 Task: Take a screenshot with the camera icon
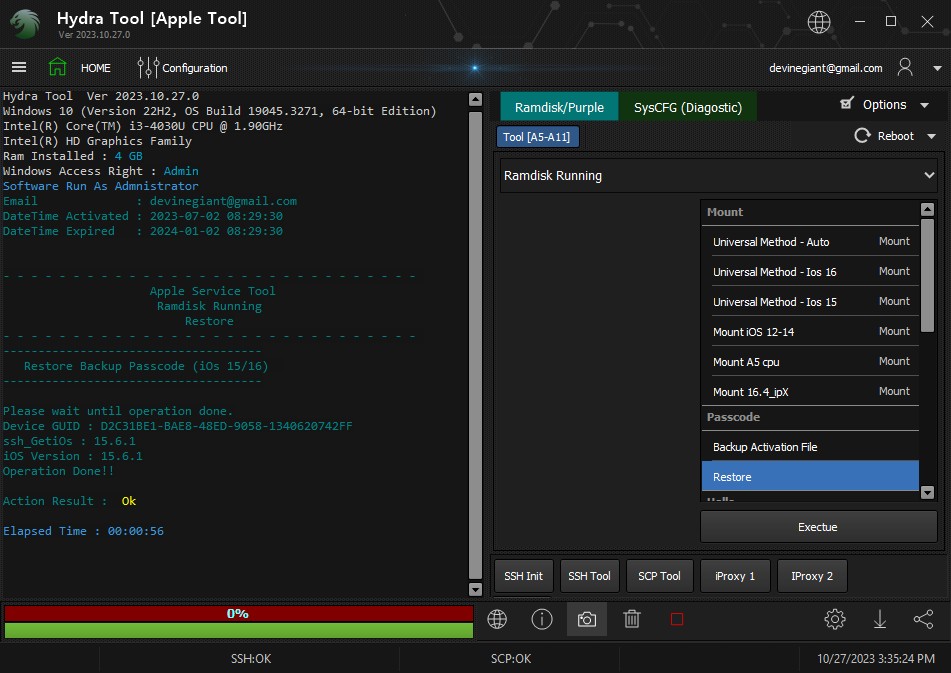[x=586, y=619]
